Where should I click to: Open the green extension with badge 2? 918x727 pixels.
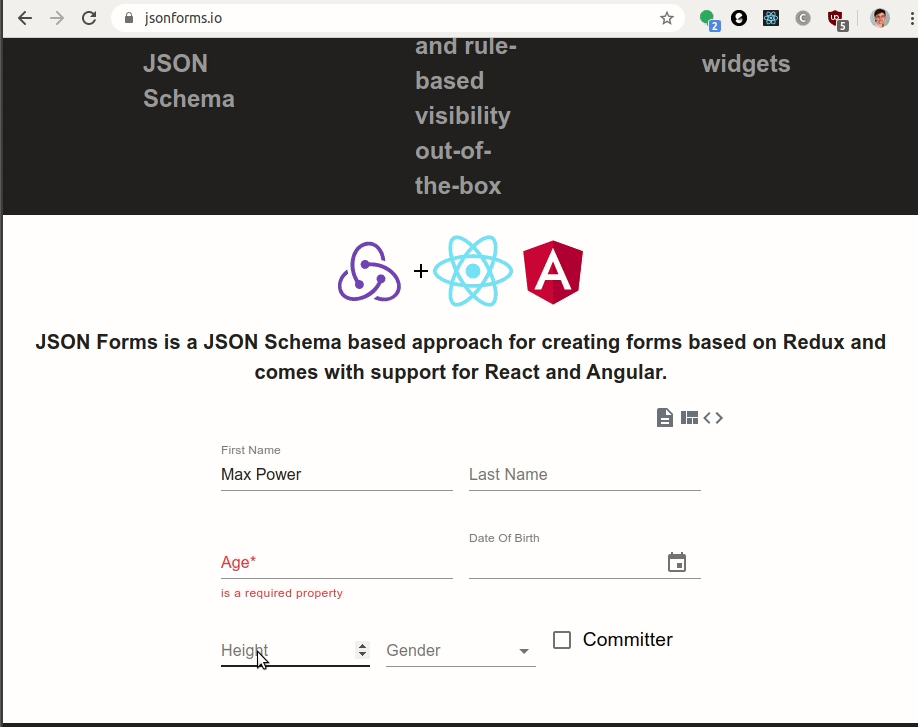pyautogui.click(x=709, y=19)
